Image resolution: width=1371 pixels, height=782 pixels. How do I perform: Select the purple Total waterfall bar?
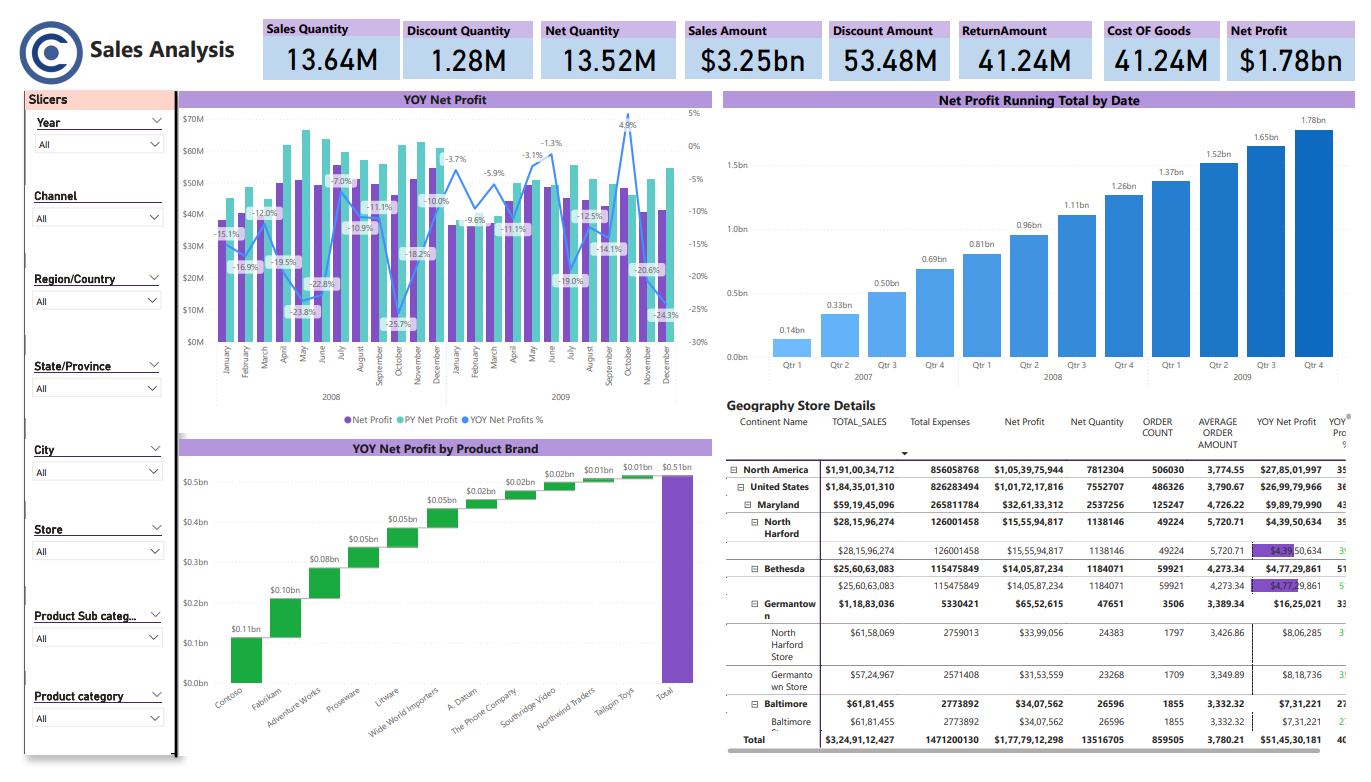676,579
